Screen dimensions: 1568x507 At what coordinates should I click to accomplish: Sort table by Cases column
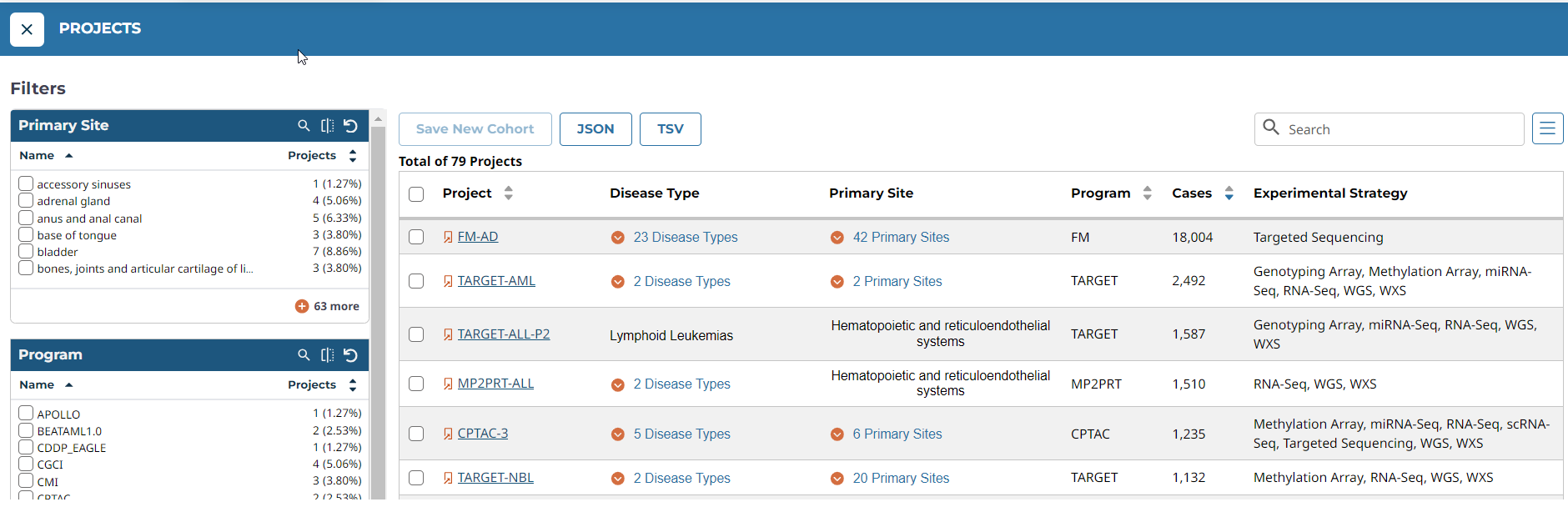point(1229,193)
